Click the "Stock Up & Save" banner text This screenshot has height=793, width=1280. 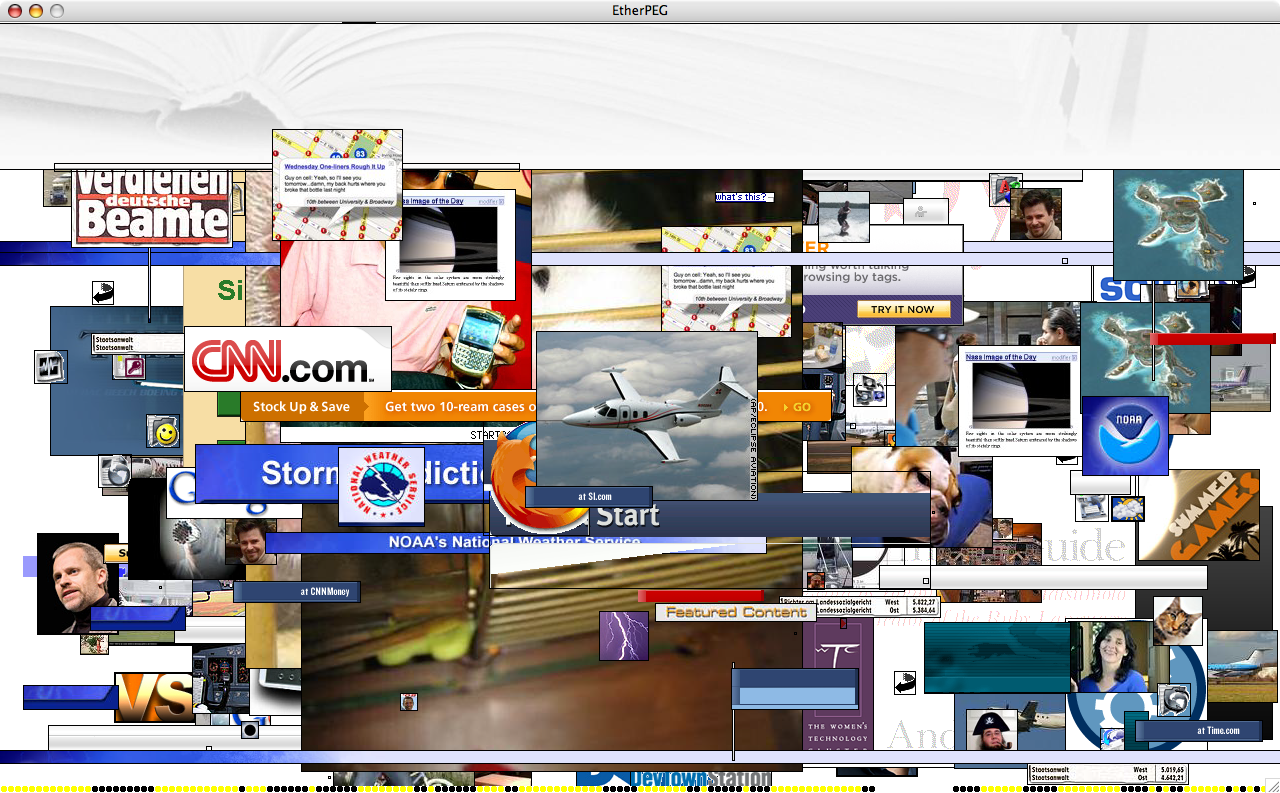[301, 407]
